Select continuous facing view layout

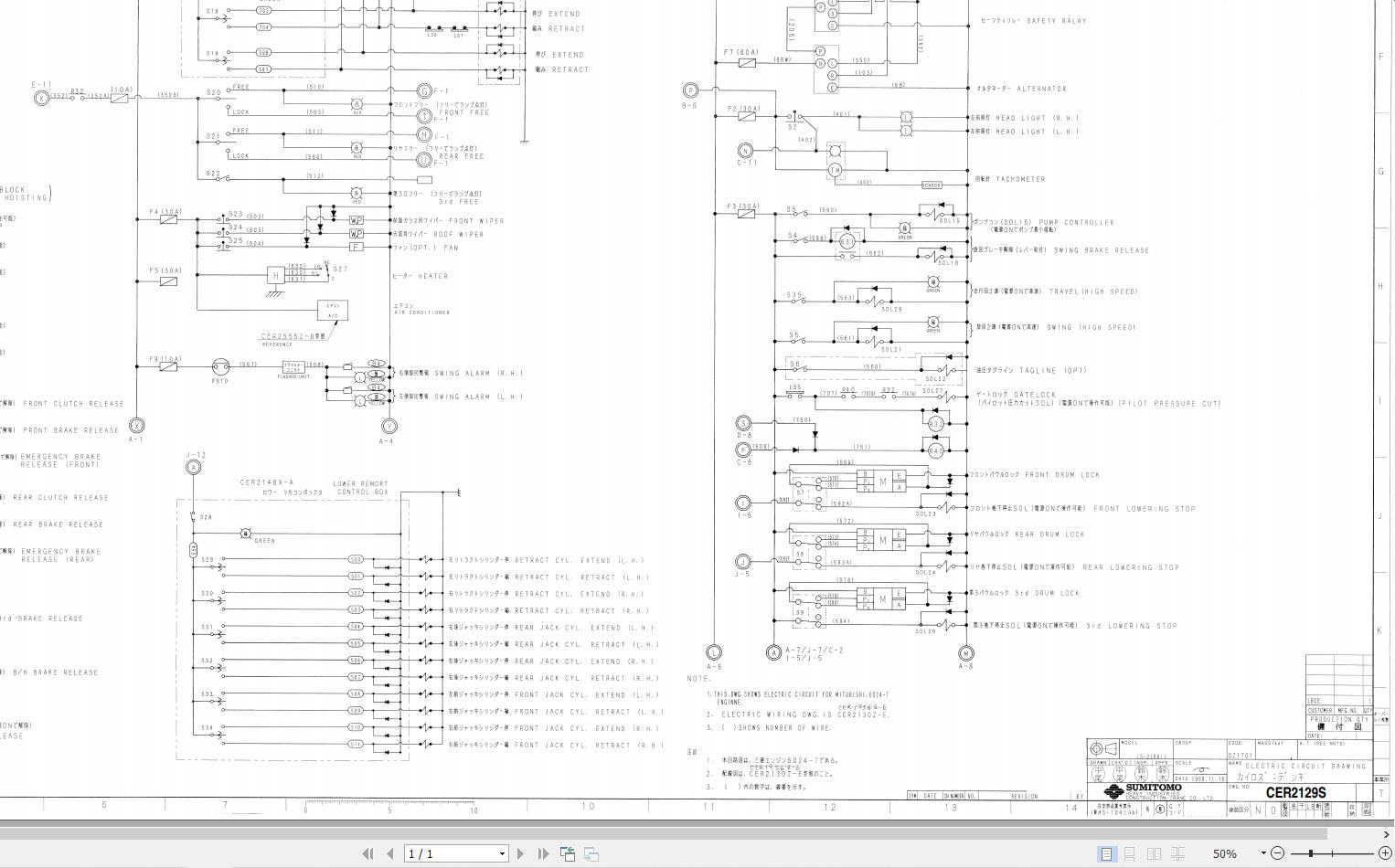(x=1177, y=853)
